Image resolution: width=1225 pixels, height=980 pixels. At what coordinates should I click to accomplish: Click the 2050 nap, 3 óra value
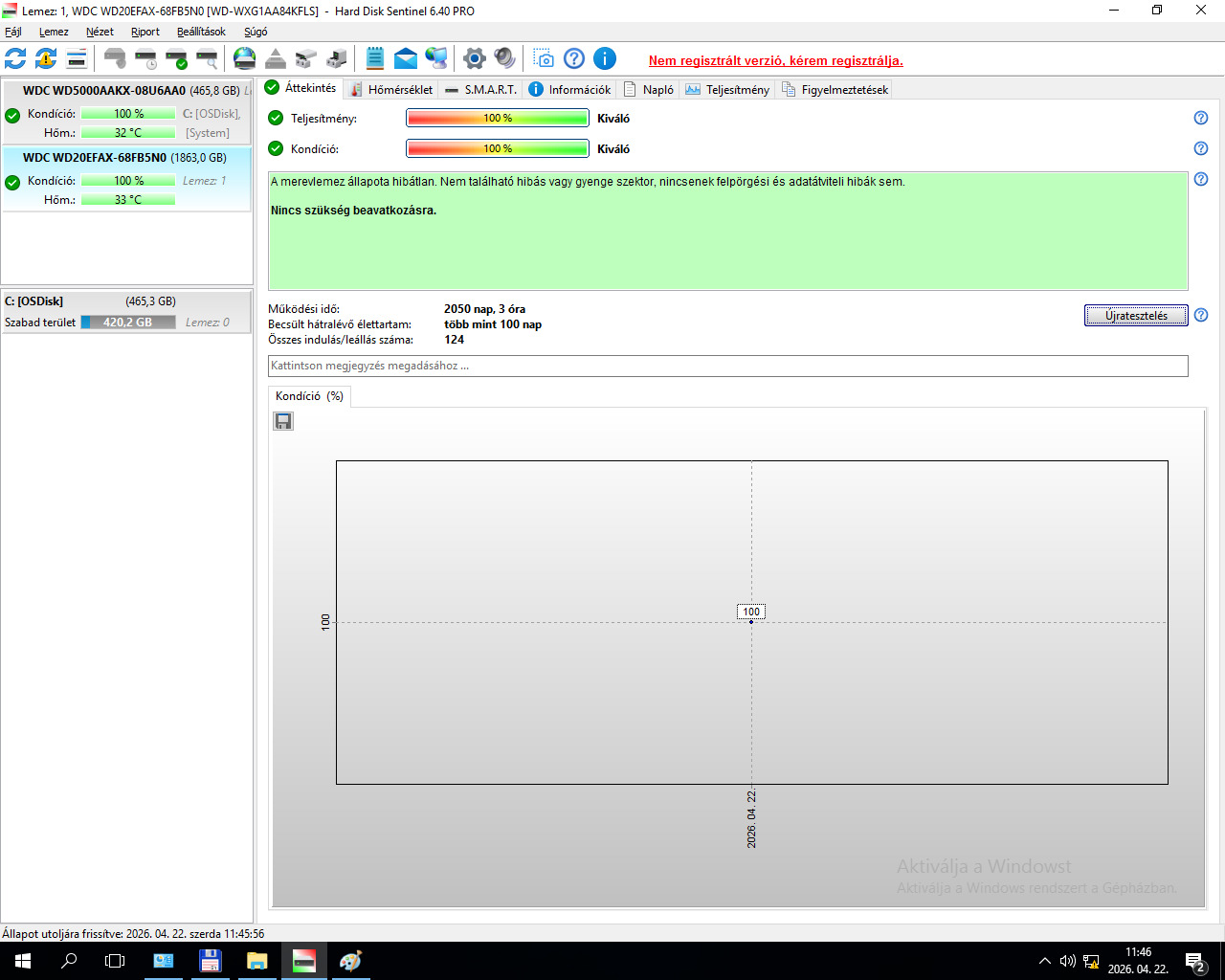[x=484, y=309]
